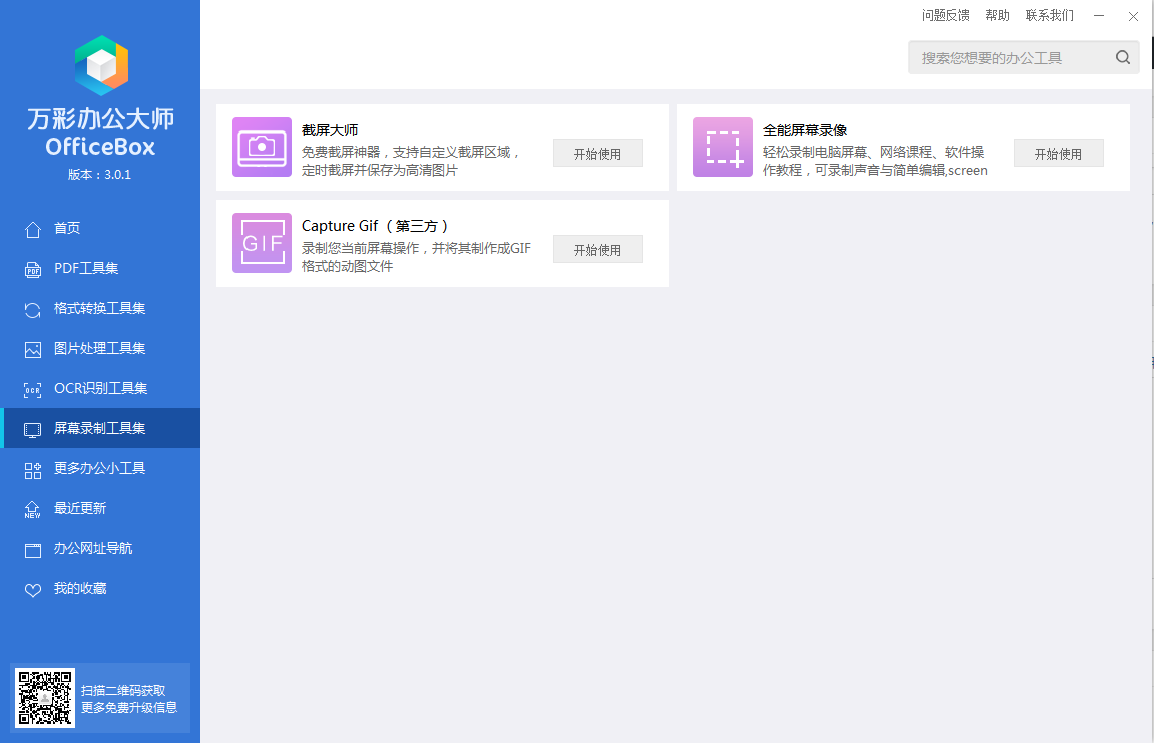
Task: Open 图片处理工具集 section
Action: click(99, 349)
